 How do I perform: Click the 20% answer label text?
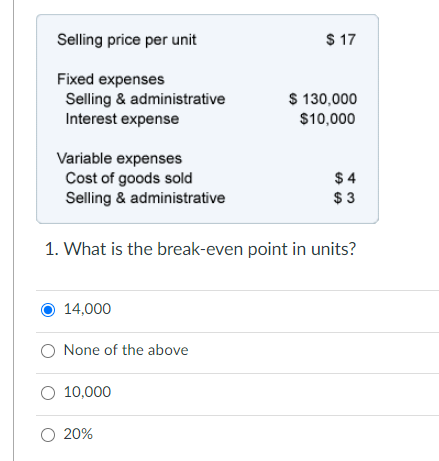click(x=78, y=434)
